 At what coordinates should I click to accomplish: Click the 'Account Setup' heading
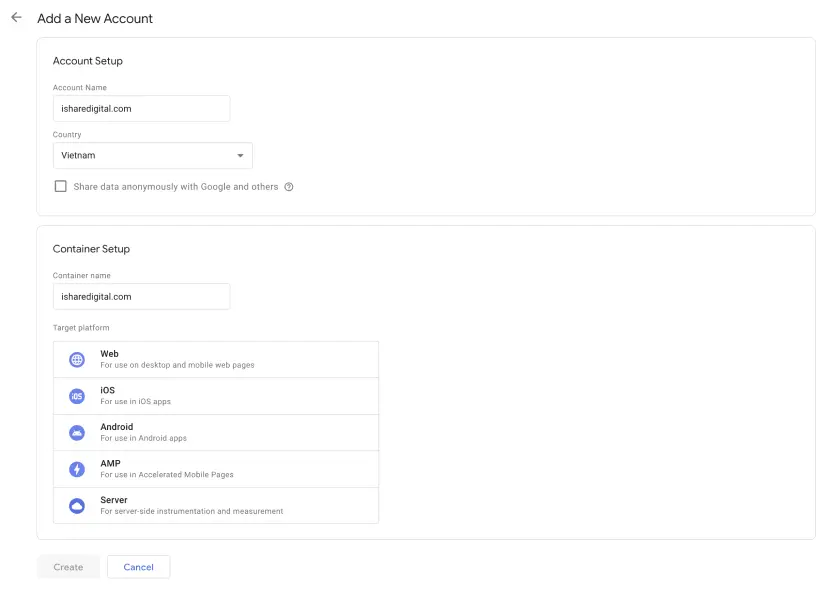point(88,61)
